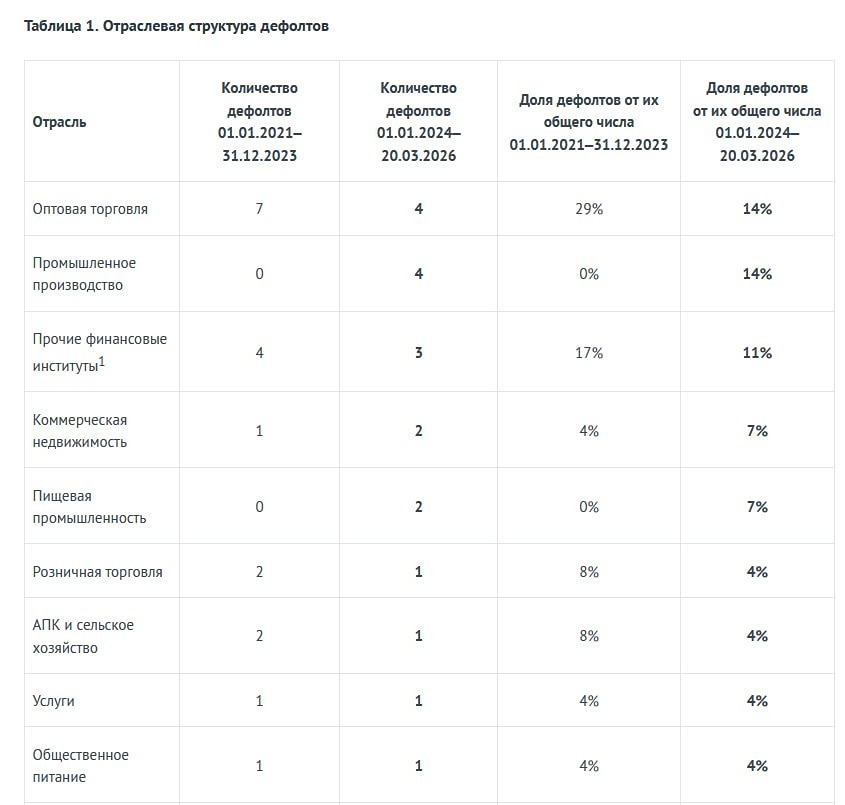The image size is (845, 805).
Task: Select the 'Общественное питание' row label
Action: 80,766
